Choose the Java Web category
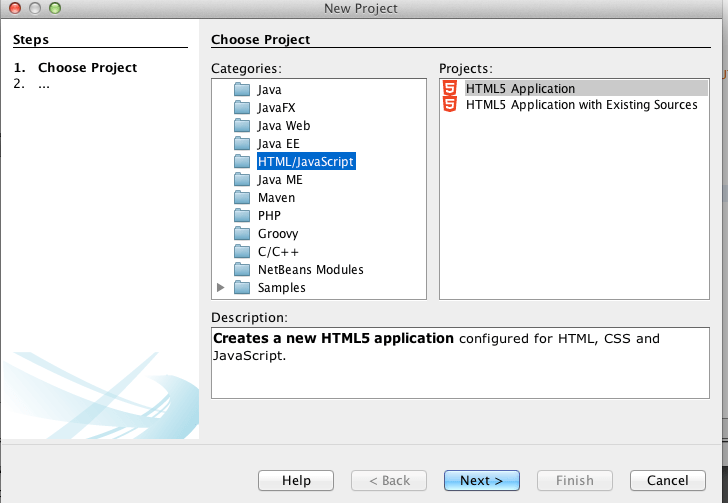This screenshot has width=728, height=503. pos(284,126)
